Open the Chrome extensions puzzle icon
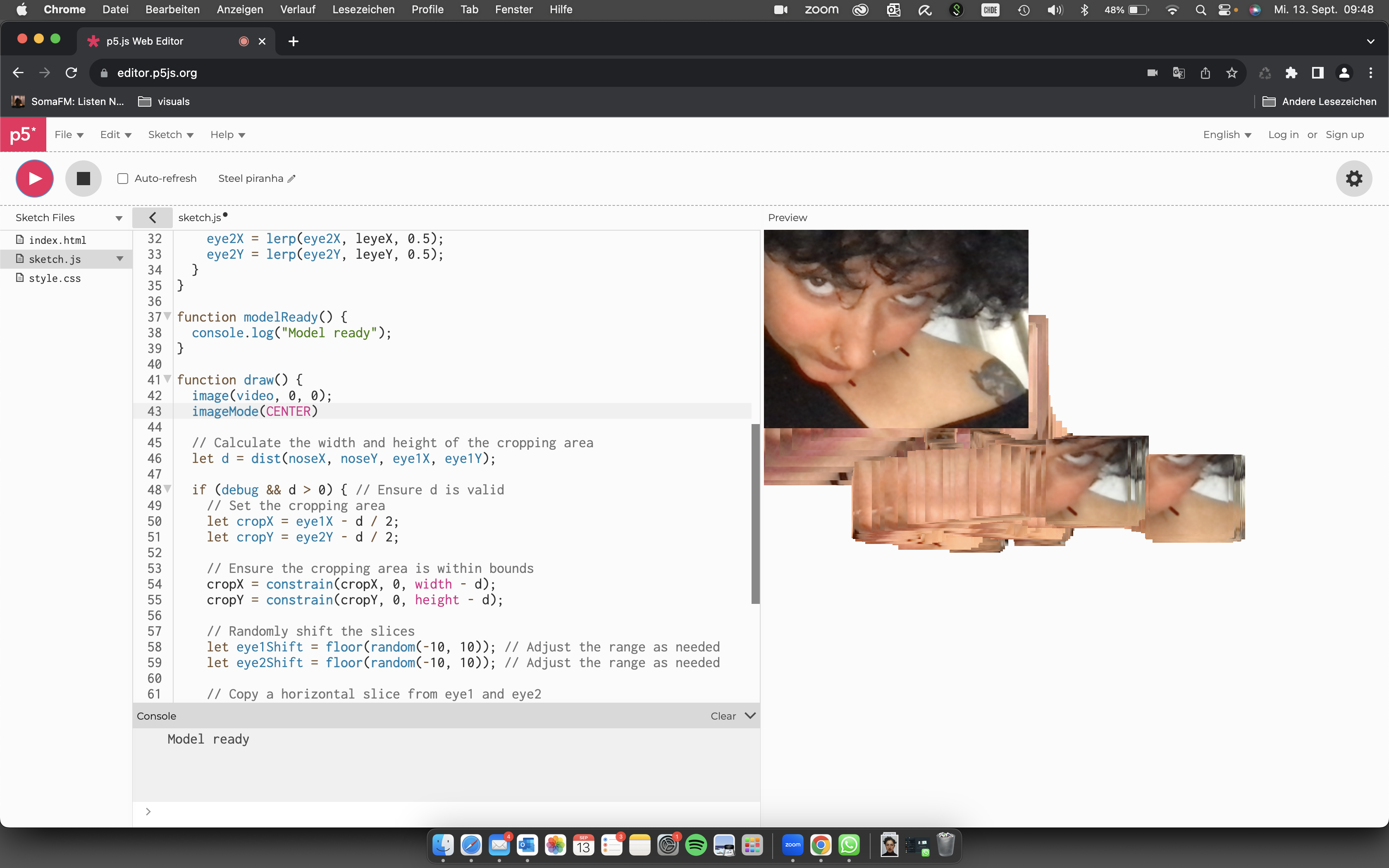This screenshot has width=1389, height=868. tap(1291, 72)
